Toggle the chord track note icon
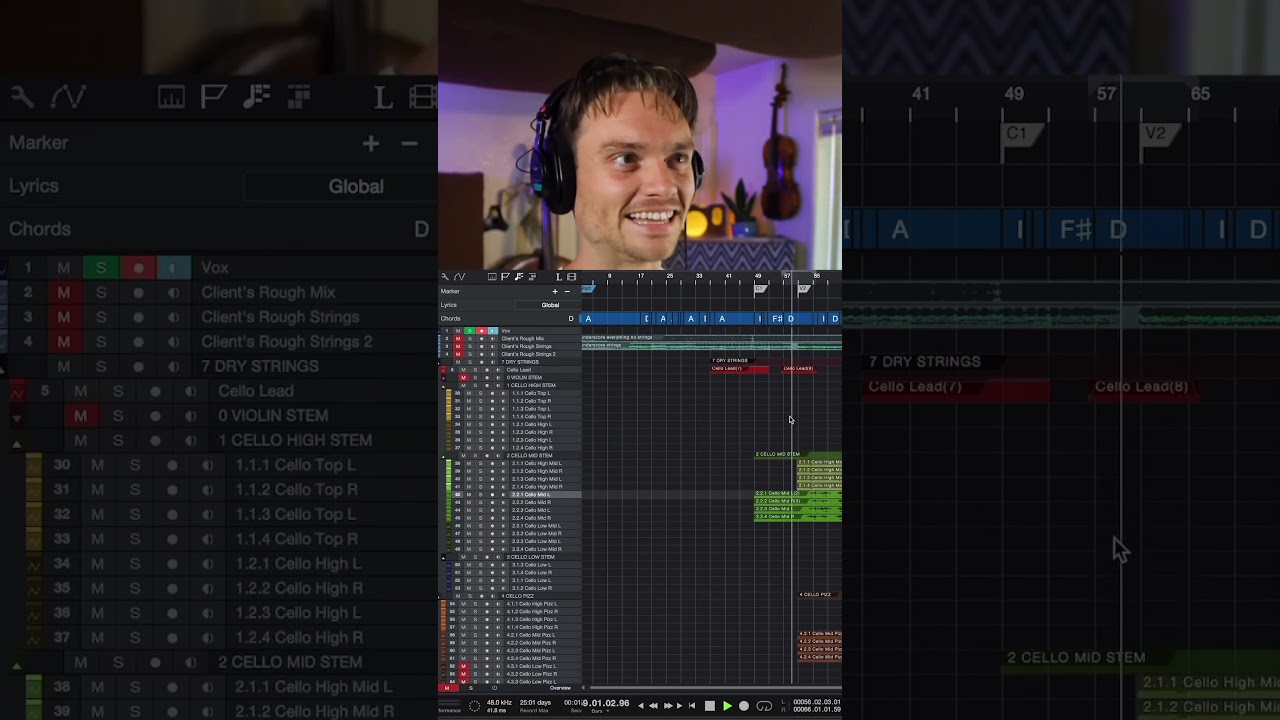Screen dimensions: 1280x720 tap(519, 276)
